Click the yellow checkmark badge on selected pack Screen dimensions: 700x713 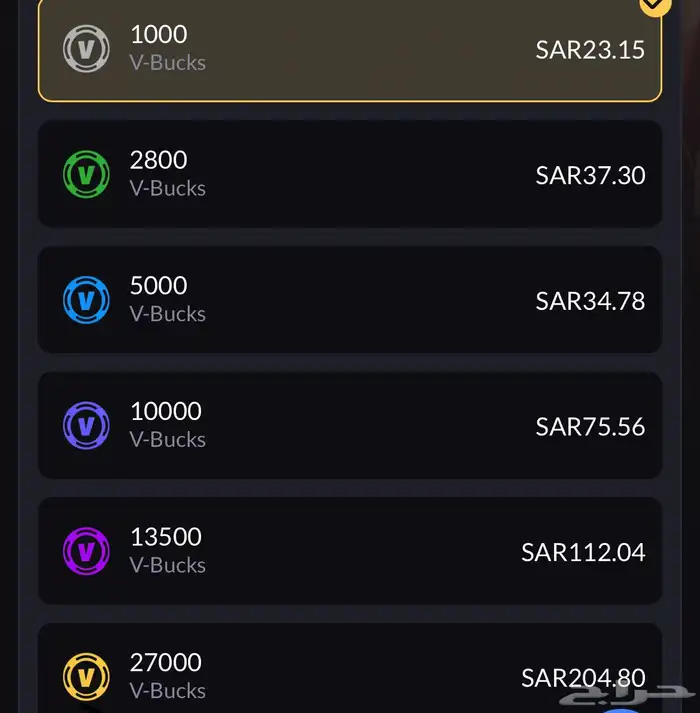tap(655, 5)
